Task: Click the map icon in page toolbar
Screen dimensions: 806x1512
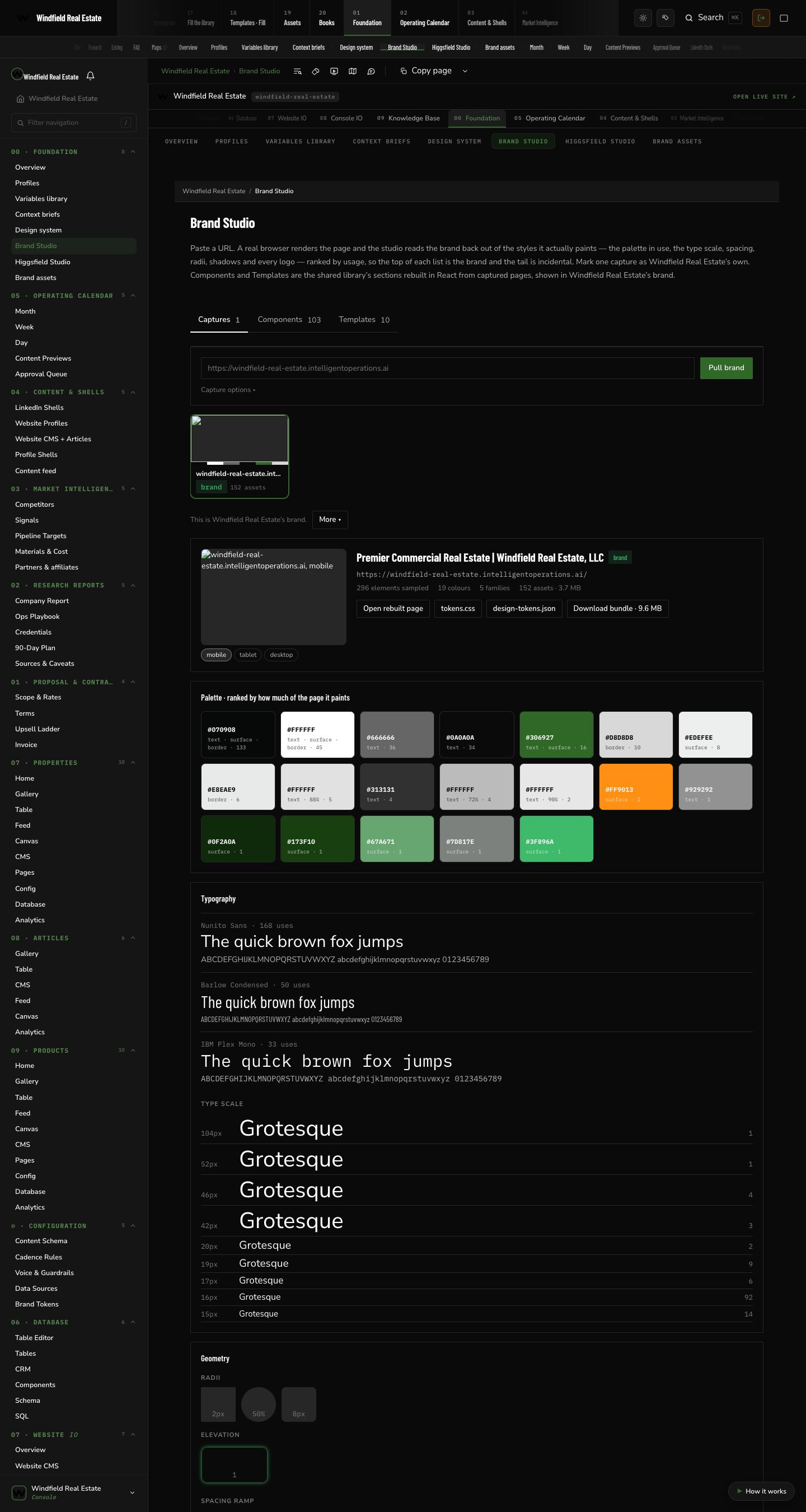Action: tap(353, 71)
